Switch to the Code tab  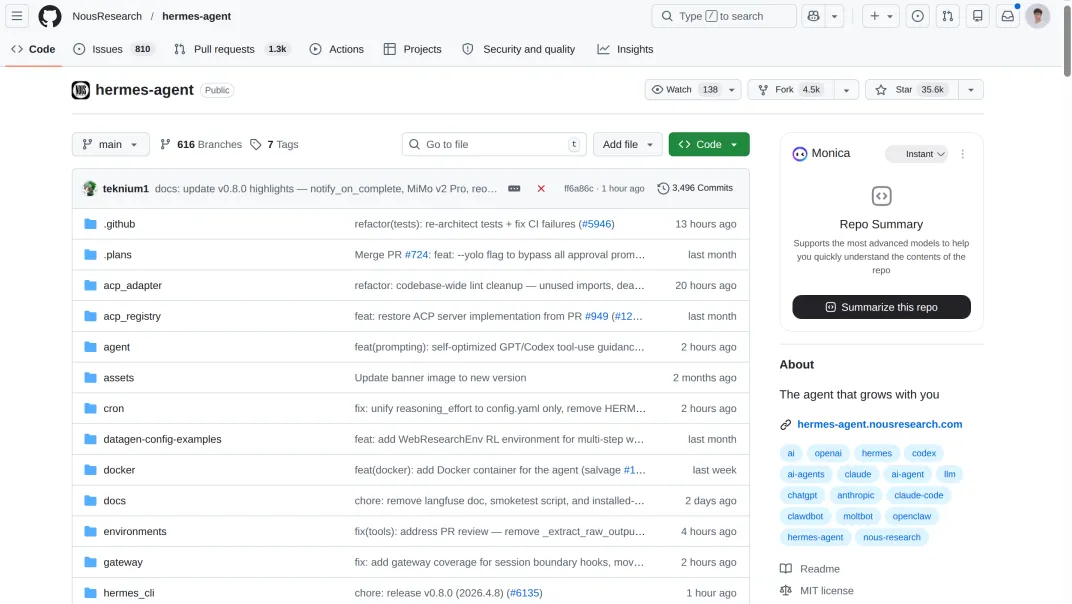pyautogui.click(x=33, y=49)
